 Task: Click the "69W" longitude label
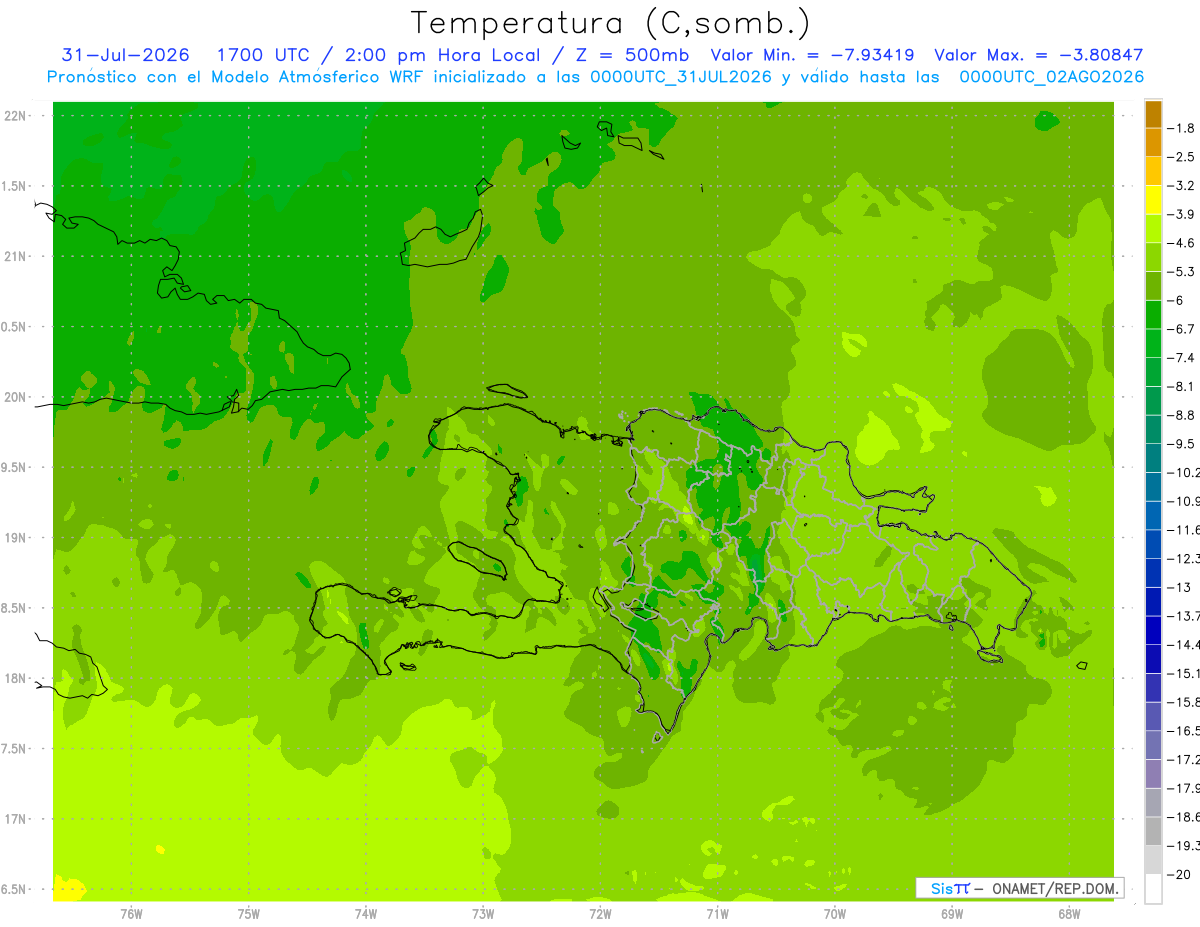[952, 913]
